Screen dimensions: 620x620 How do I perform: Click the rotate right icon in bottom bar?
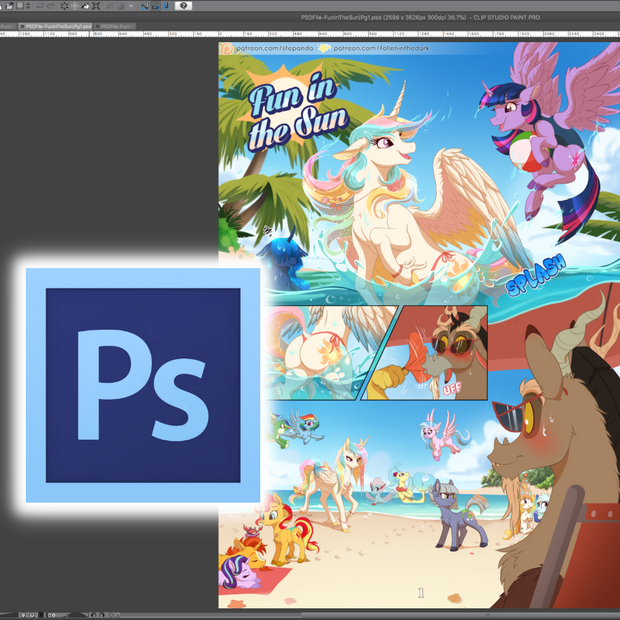pyautogui.click(x=102, y=615)
